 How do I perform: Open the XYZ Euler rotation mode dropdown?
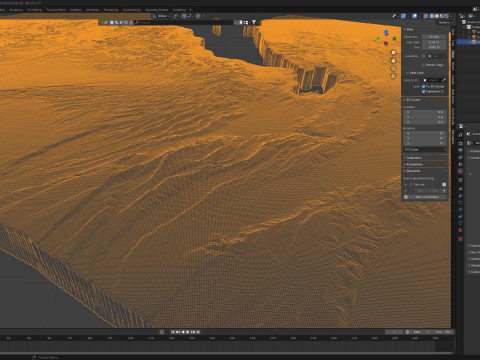(425, 149)
